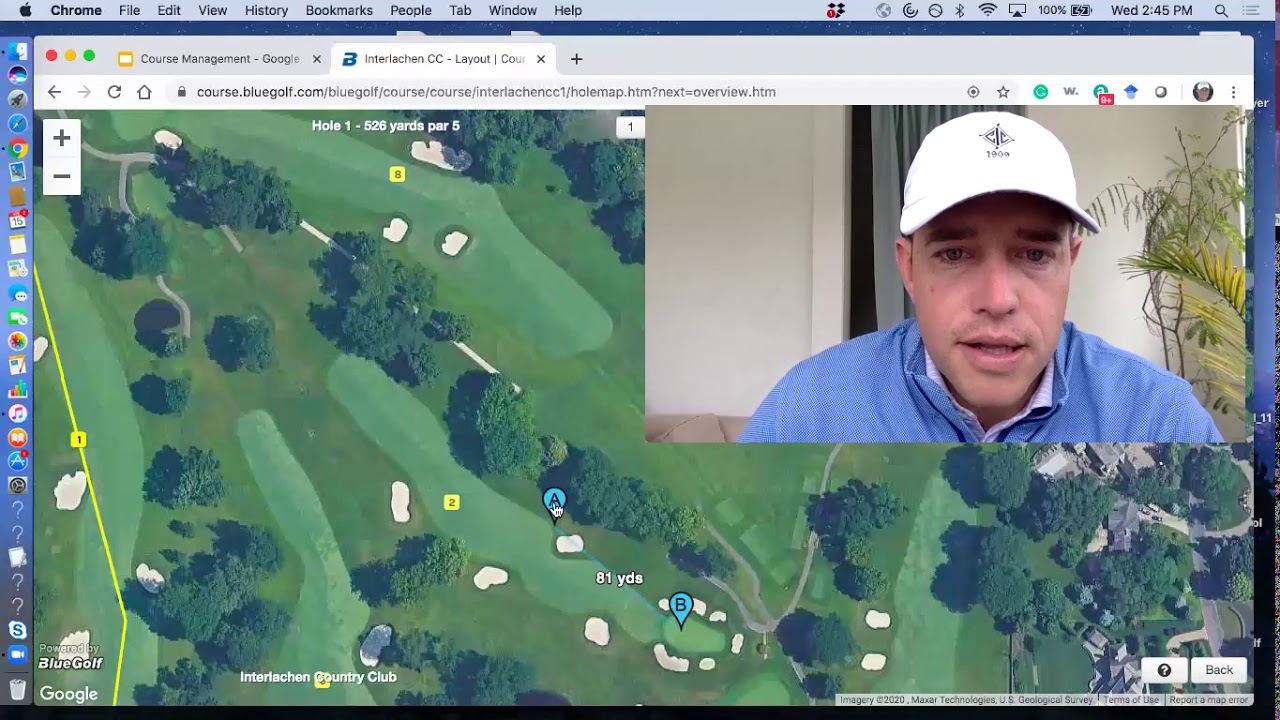1280x720 pixels.
Task: Close the Interlachen CC tab
Action: pos(541,59)
